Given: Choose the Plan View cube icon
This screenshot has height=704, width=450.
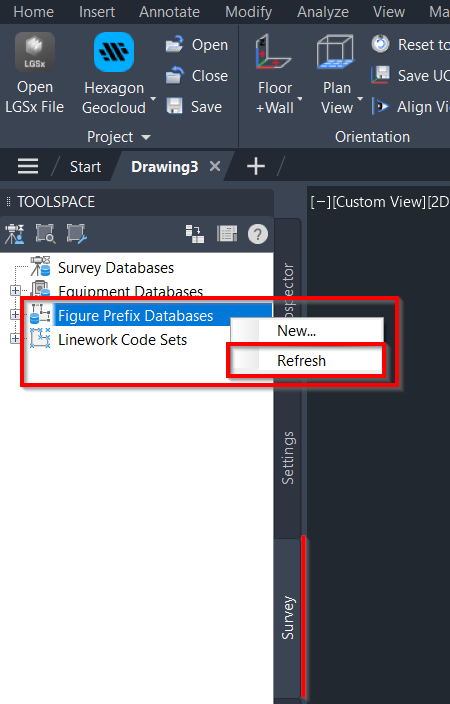Looking at the screenshot, I should click(x=336, y=52).
